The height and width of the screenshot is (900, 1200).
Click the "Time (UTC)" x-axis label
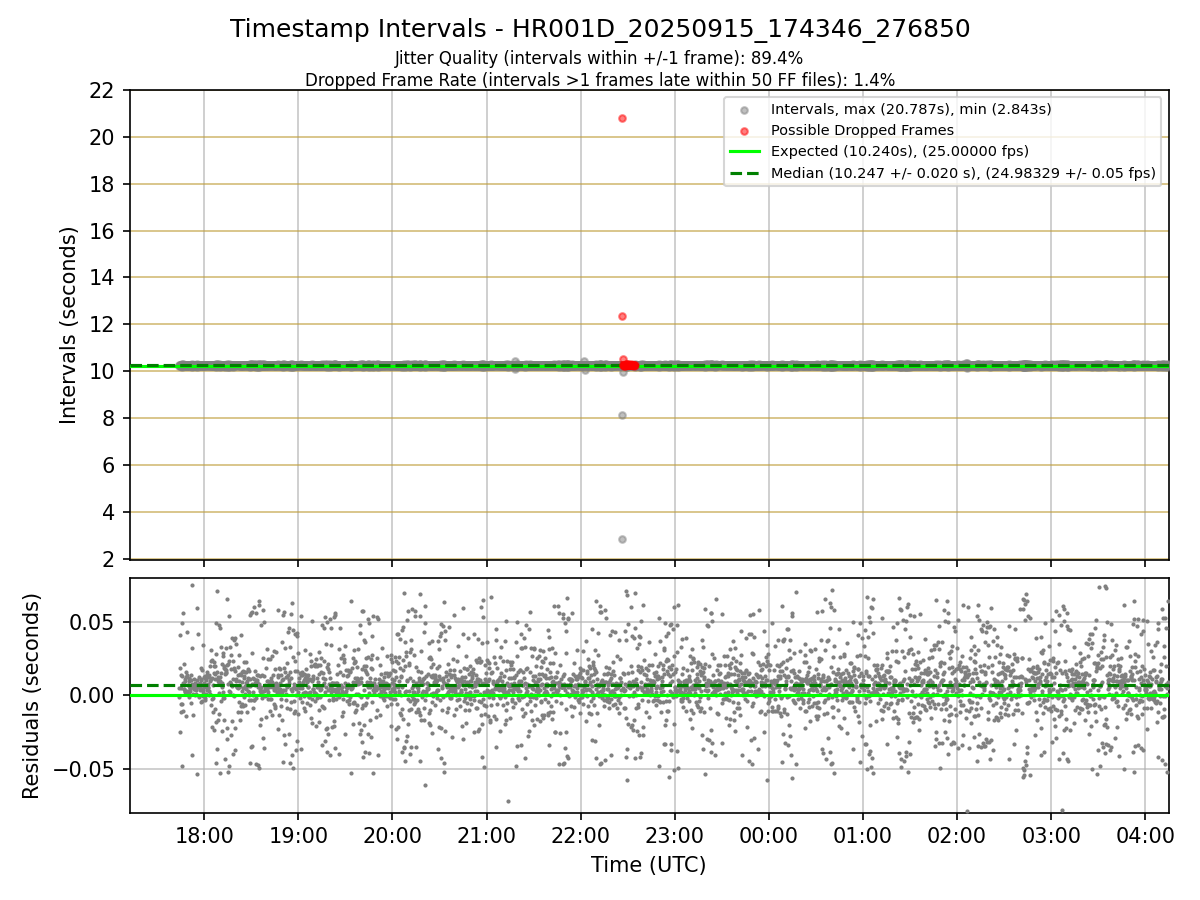(x=648, y=865)
